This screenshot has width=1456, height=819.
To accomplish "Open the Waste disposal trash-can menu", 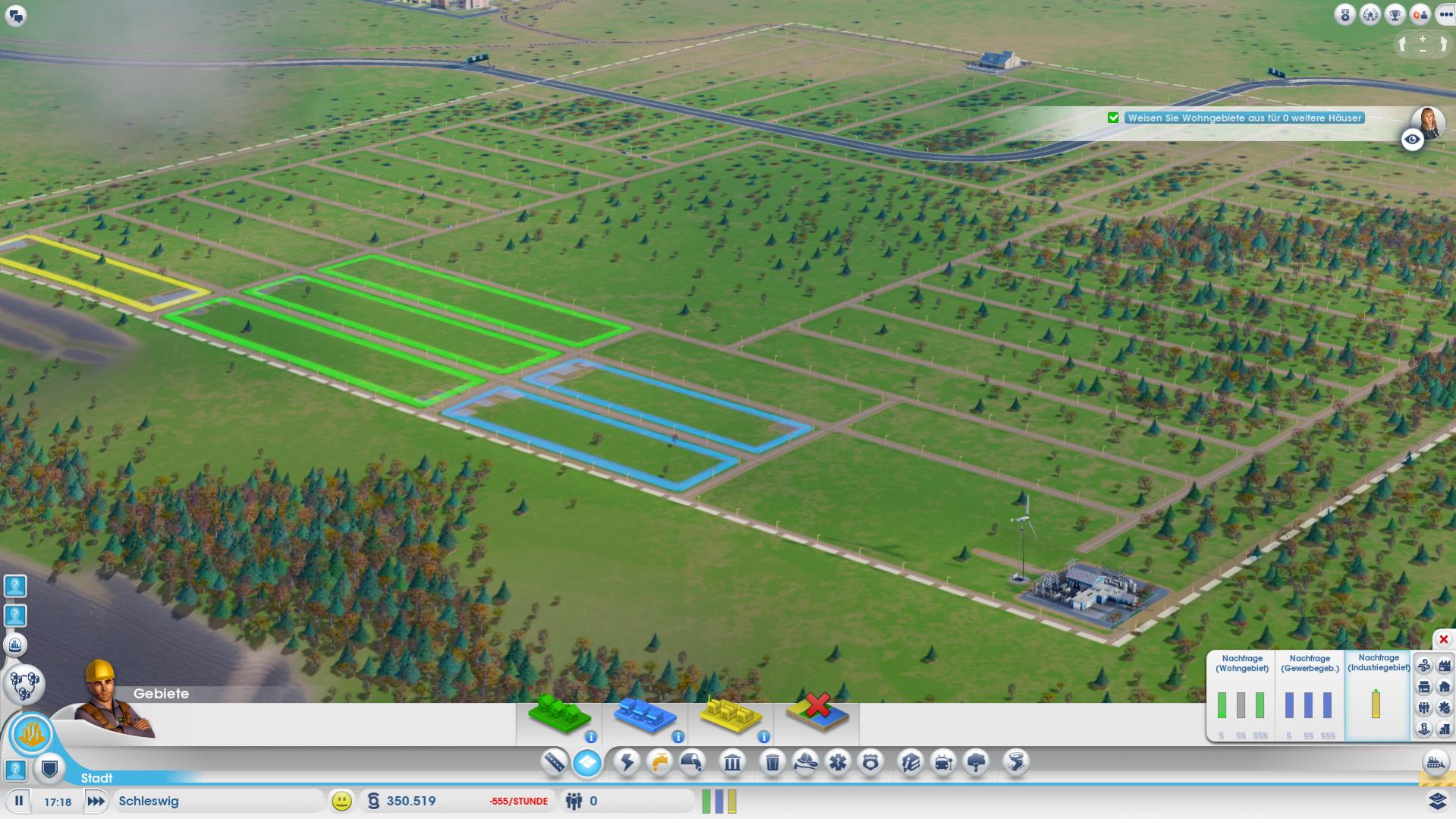I will (772, 762).
